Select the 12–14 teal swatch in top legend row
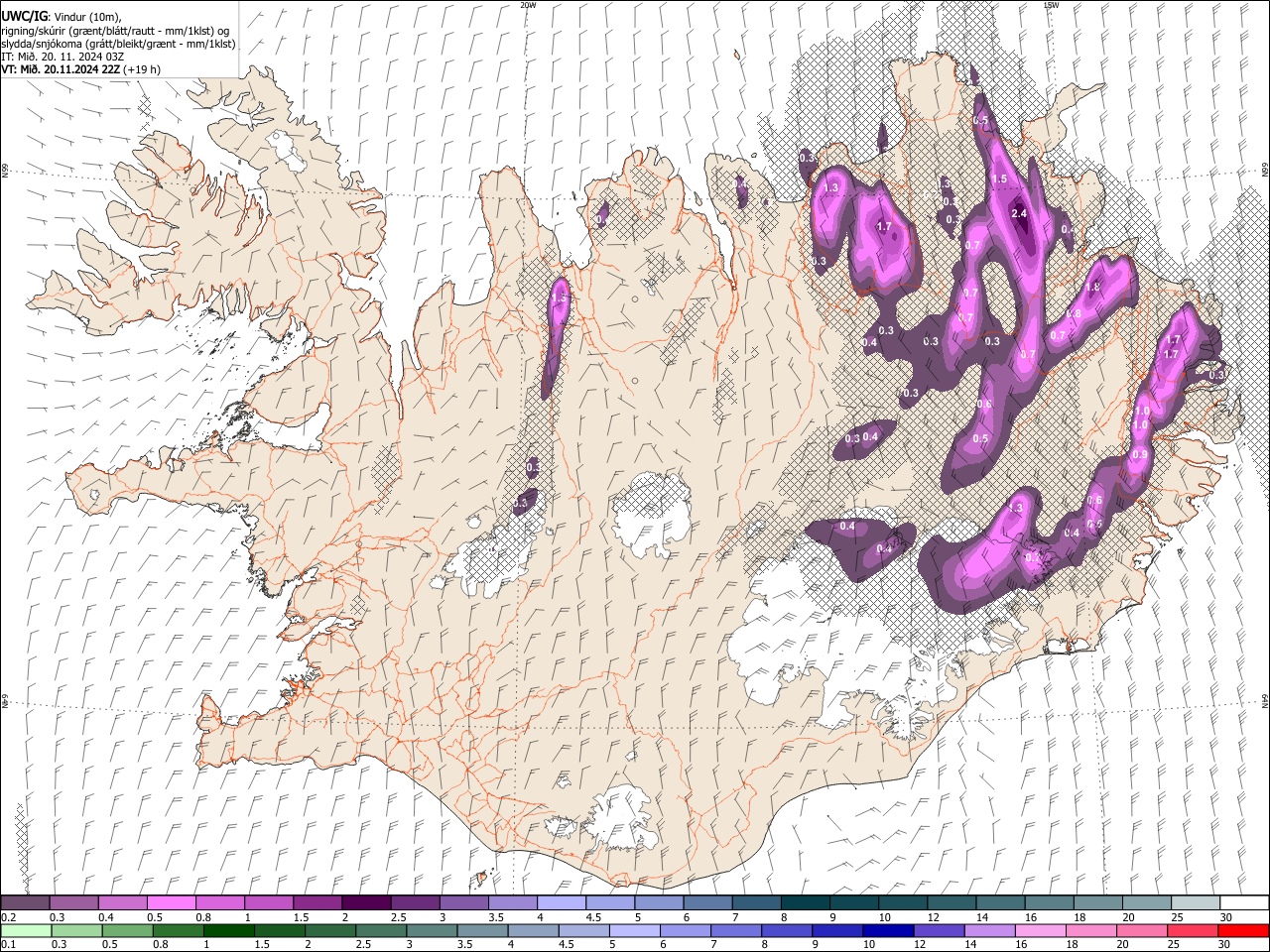Image resolution: width=1270 pixels, height=952 pixels. coord(952,902)
